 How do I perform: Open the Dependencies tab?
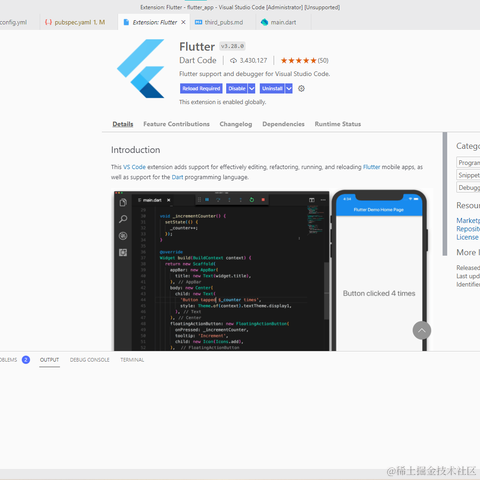[283, 124]
